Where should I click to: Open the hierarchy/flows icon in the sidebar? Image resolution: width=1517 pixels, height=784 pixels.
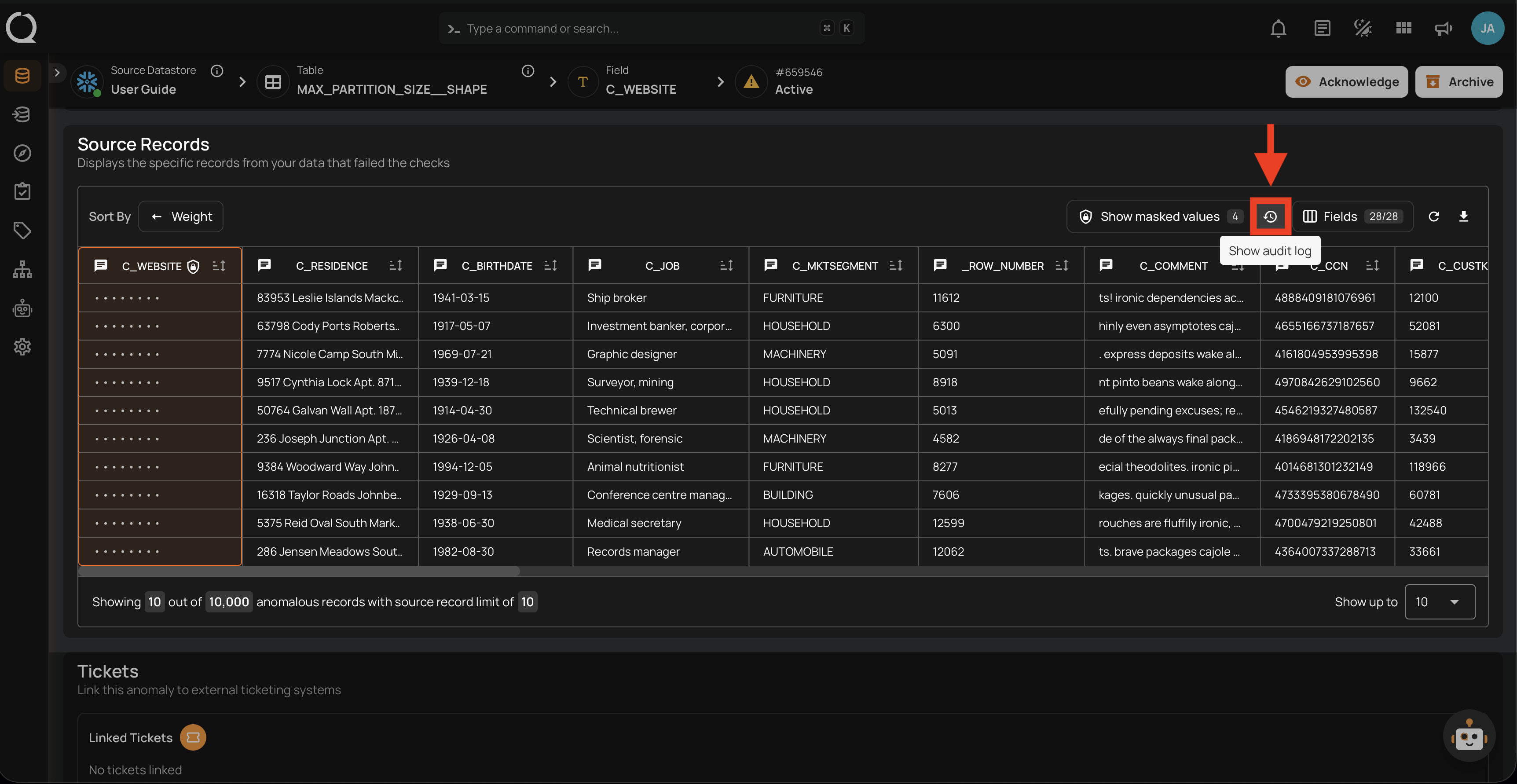pyautogui.click(x=22, y=269)
